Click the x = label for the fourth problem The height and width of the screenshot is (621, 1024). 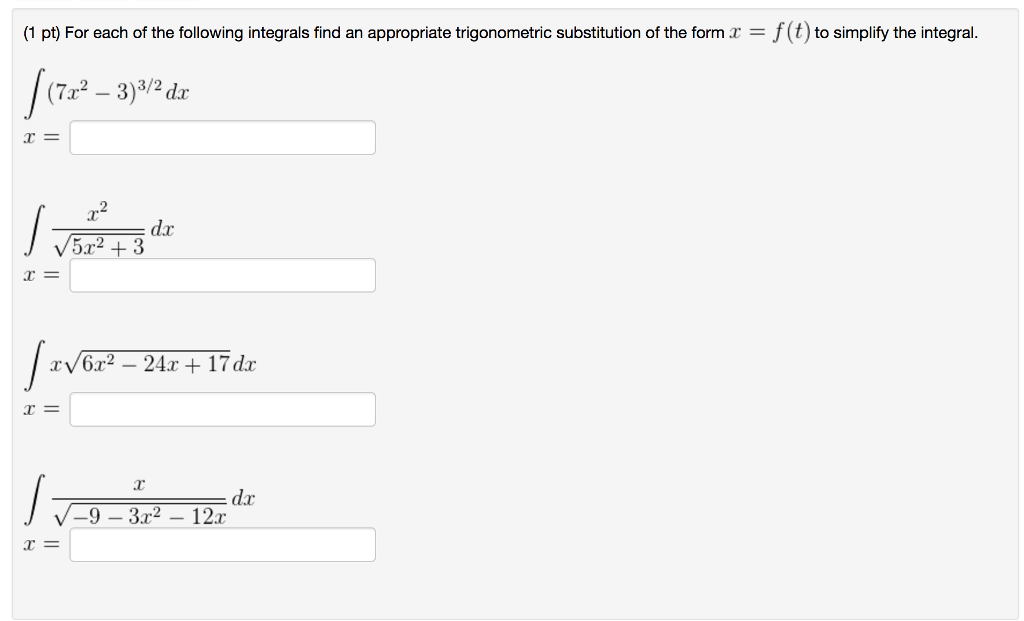(40, 543)
